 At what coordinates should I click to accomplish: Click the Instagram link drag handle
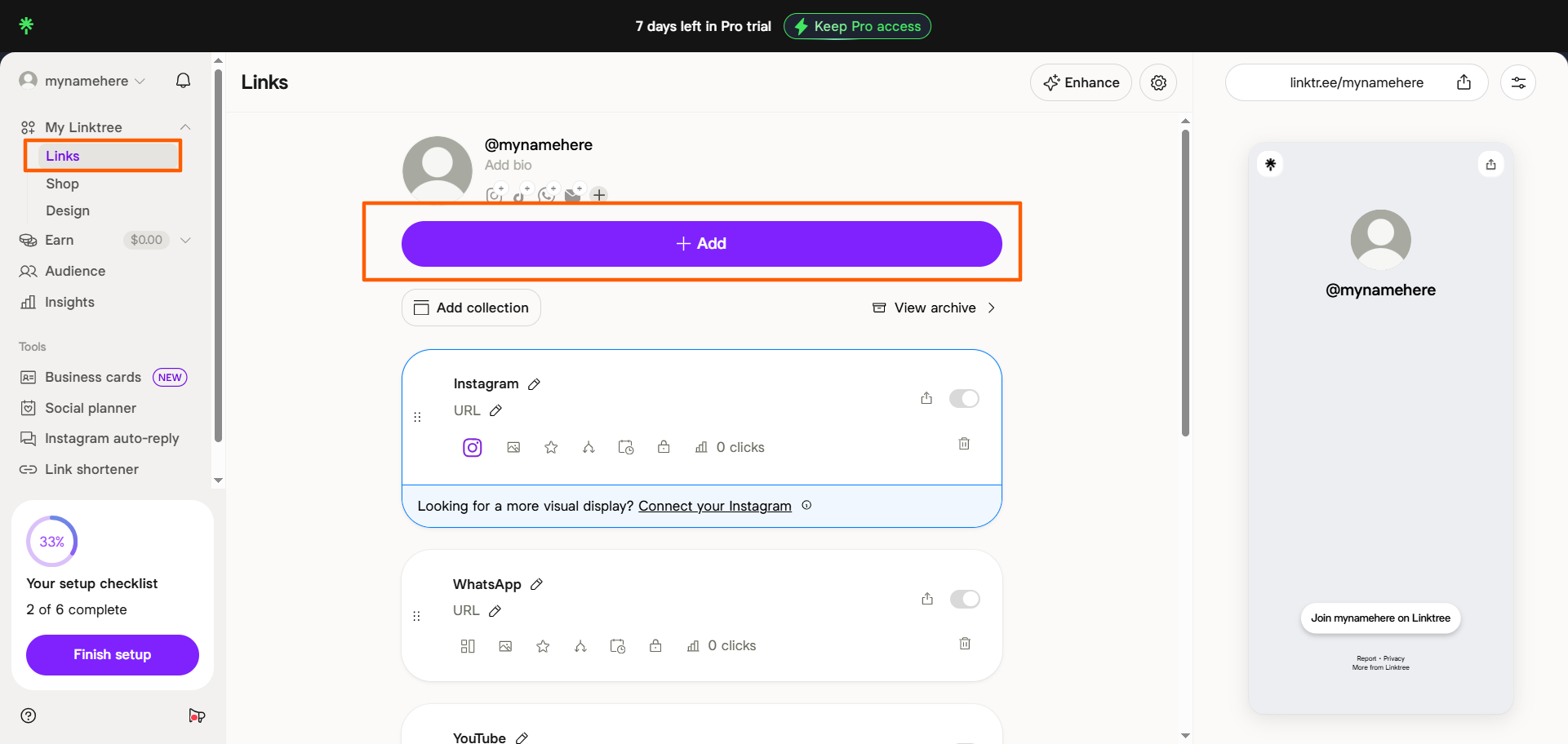click(417, 417)
